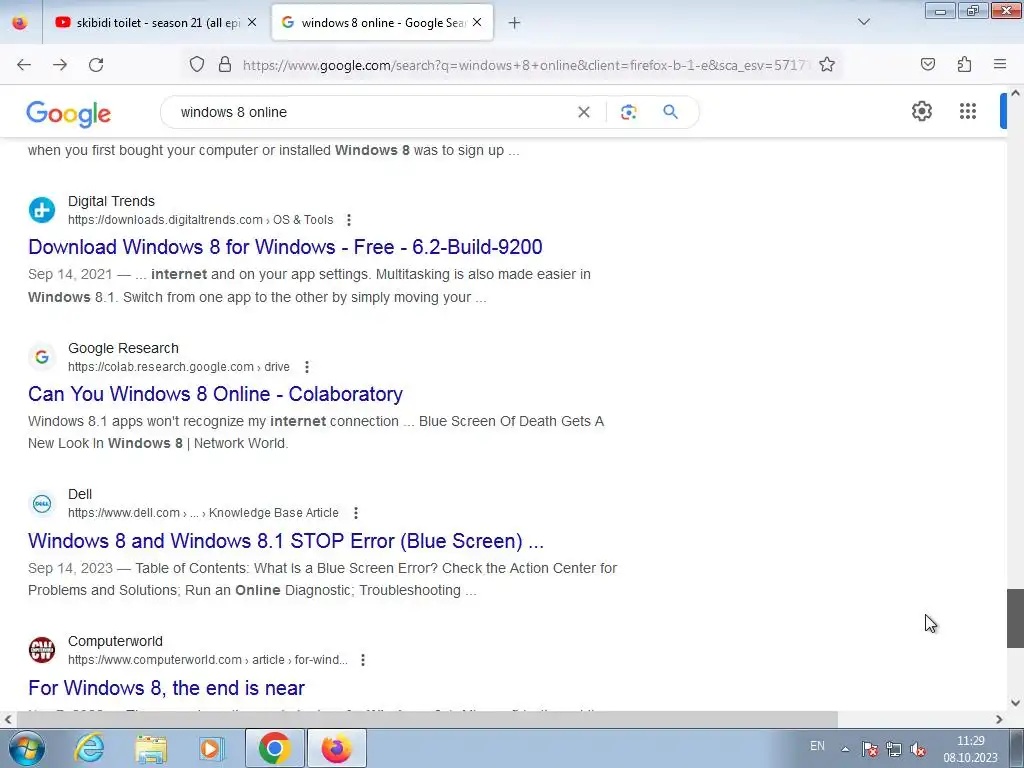View site security padlock info
Image resolution: width=1024 pixels, height=768 pixels.
click(225, 64)
